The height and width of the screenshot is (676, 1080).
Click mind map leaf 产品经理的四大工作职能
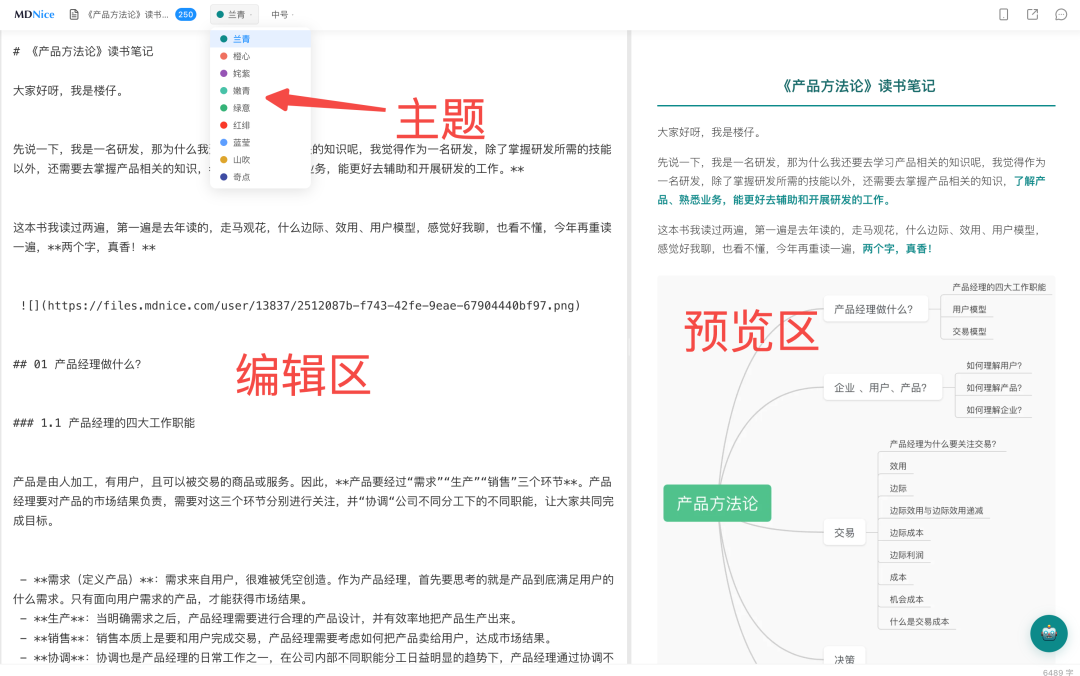pyautogui.click(x=999, y=287)
